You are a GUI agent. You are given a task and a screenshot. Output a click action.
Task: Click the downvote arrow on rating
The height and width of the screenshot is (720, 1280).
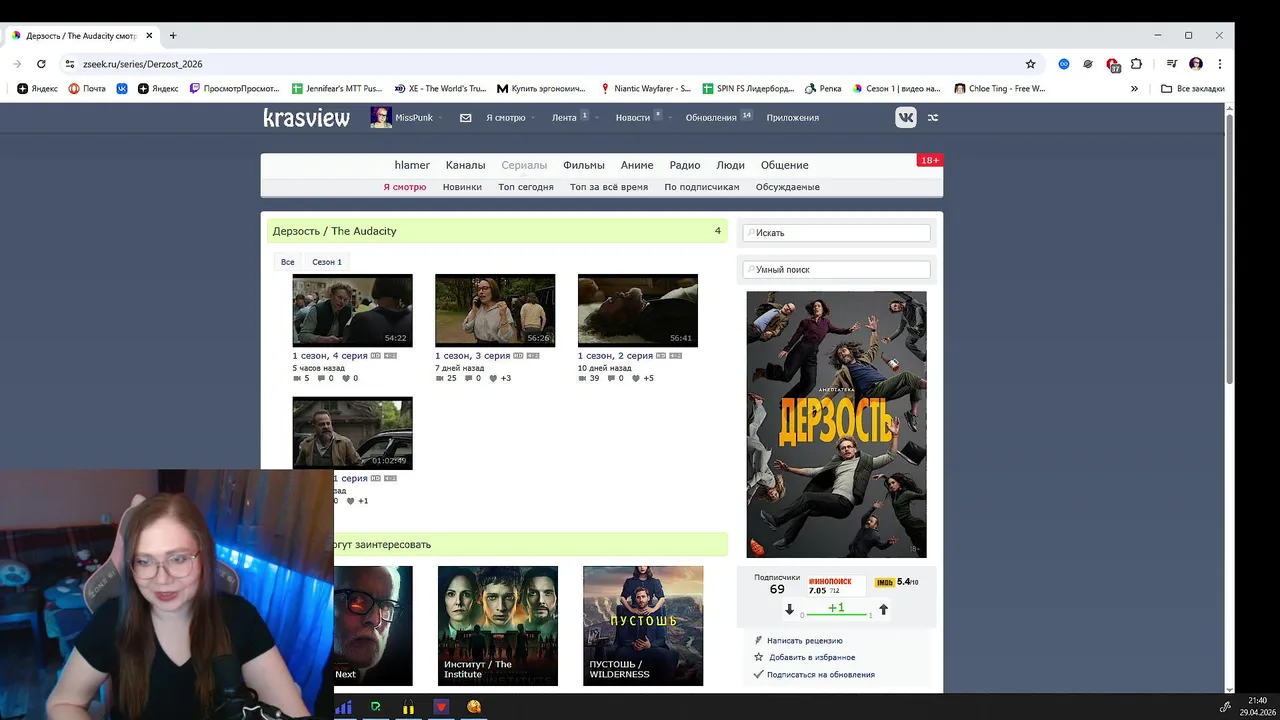point(789,609)
